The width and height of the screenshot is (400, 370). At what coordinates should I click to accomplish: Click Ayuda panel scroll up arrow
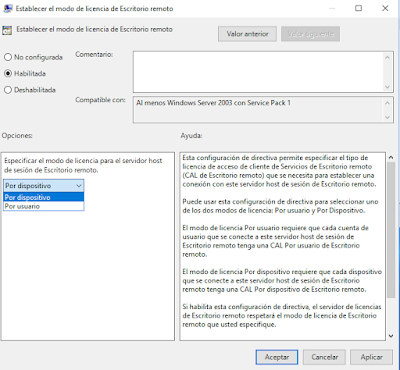pyautogui.click(x=391, y=158)
